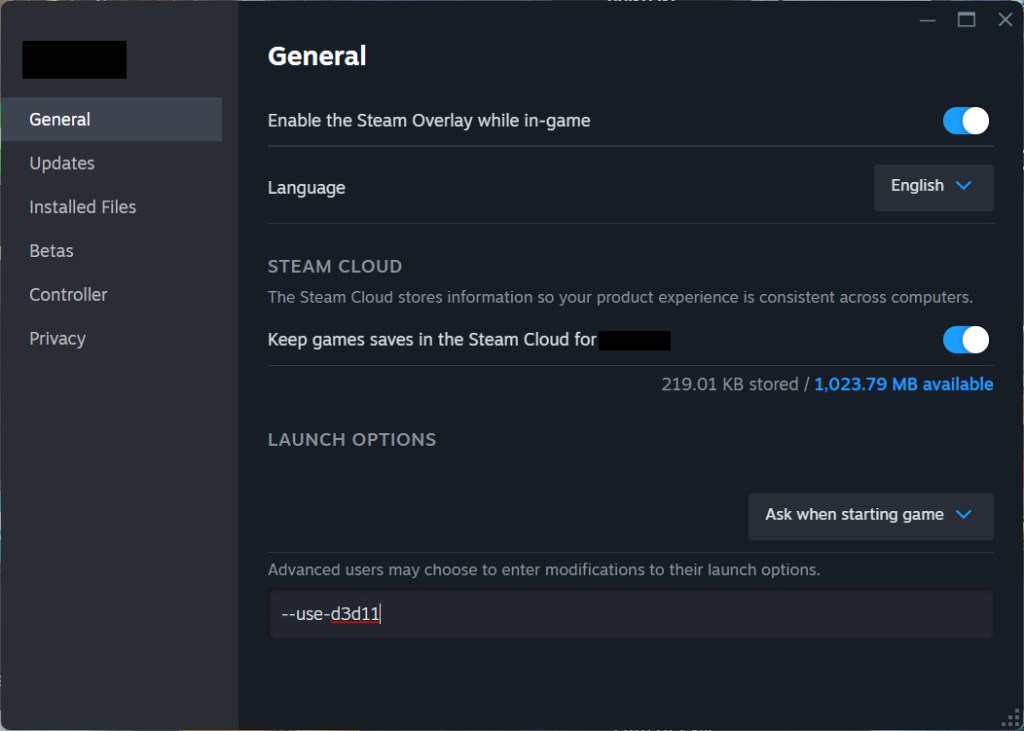The image size is (1024, 731).
Task: Click the minimize window icon
Action: click(x=927, y=20)
